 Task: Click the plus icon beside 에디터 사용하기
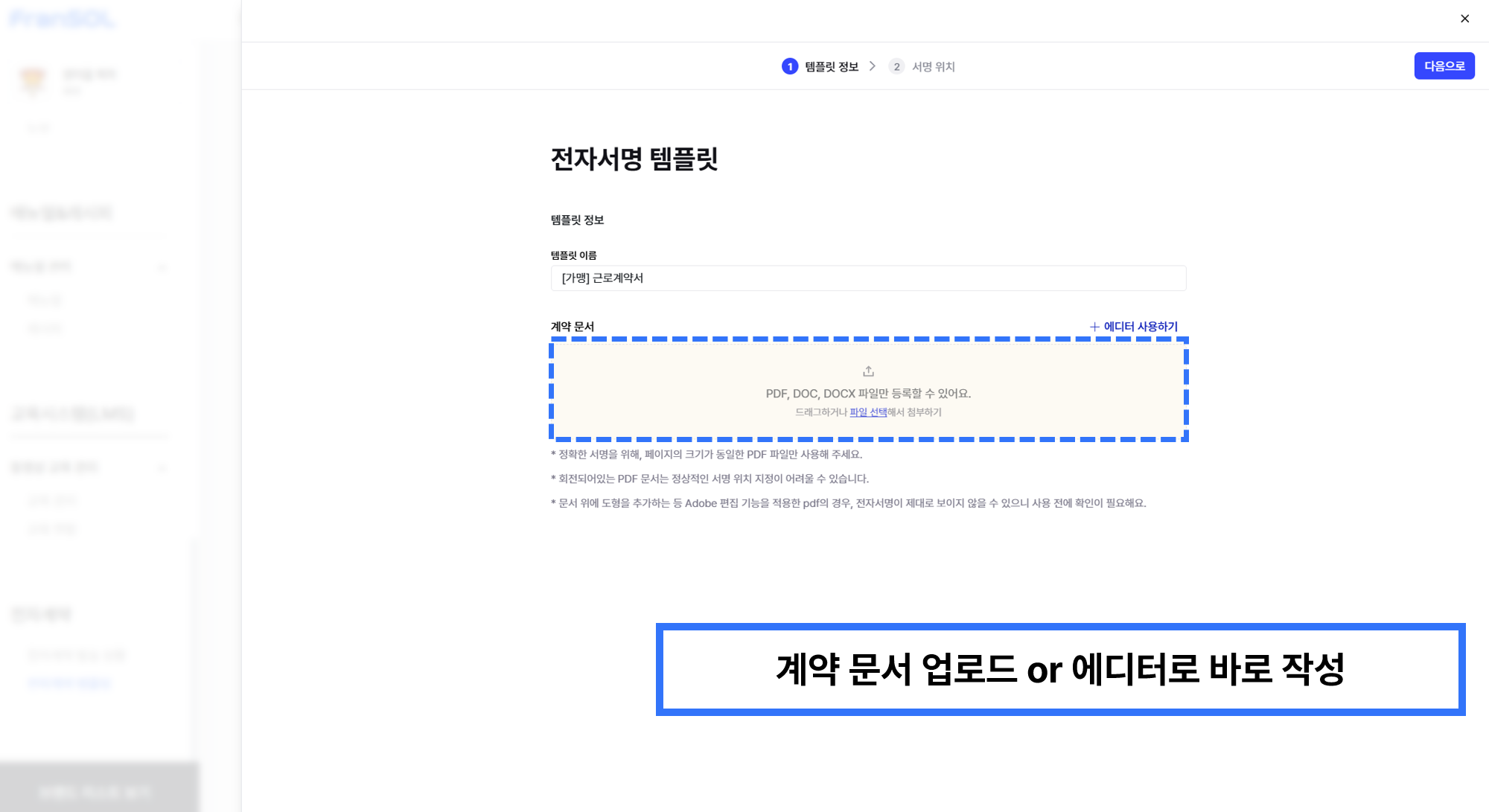point(1094,327)
